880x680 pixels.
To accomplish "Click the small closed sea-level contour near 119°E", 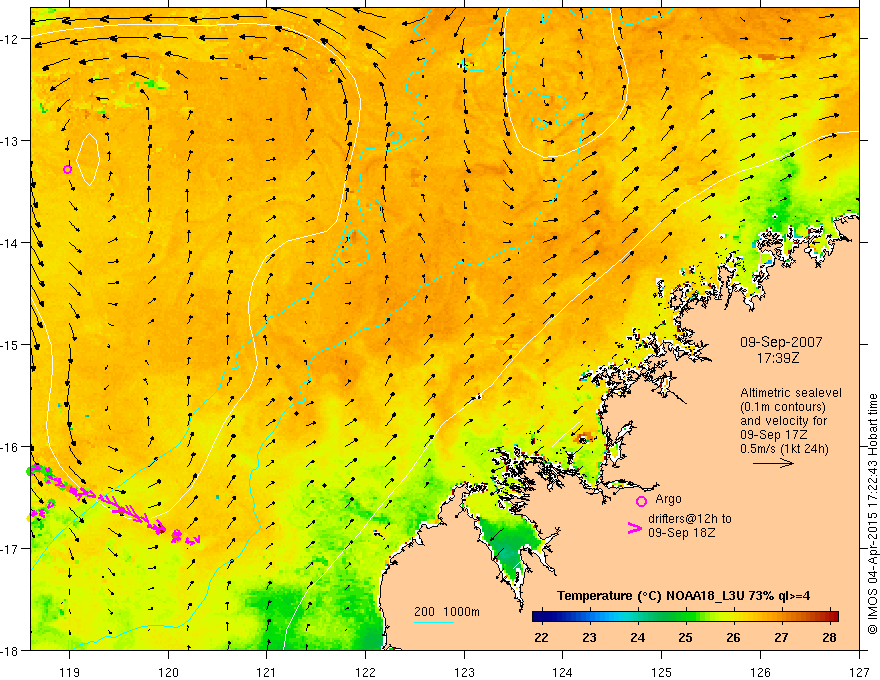I will pyautogui.click(x=88, y=160).
